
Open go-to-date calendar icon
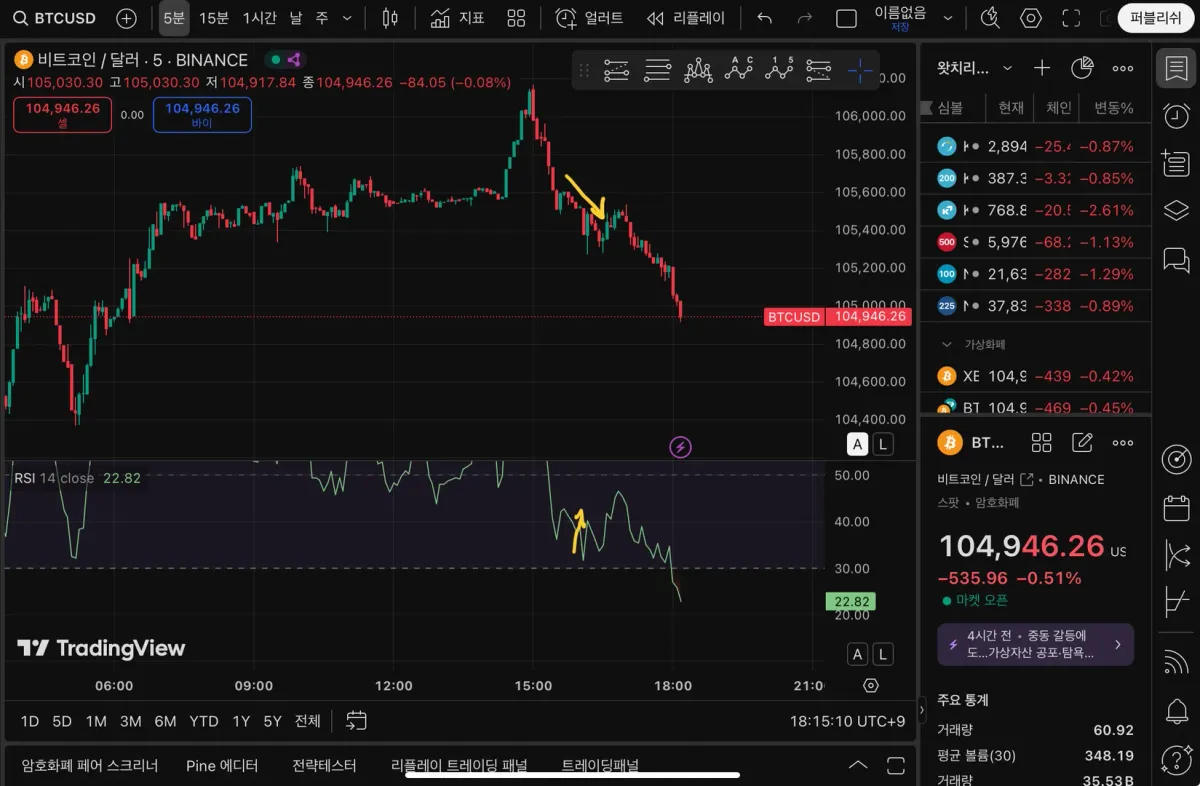[357, 721]
